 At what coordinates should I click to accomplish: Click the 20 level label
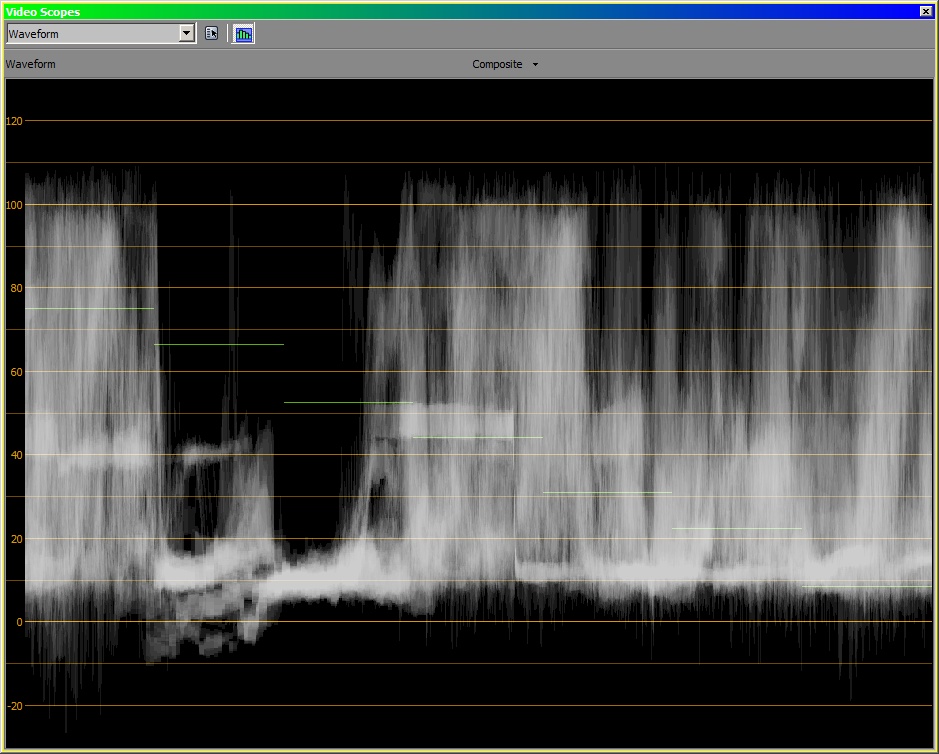(x=14, y=539)
